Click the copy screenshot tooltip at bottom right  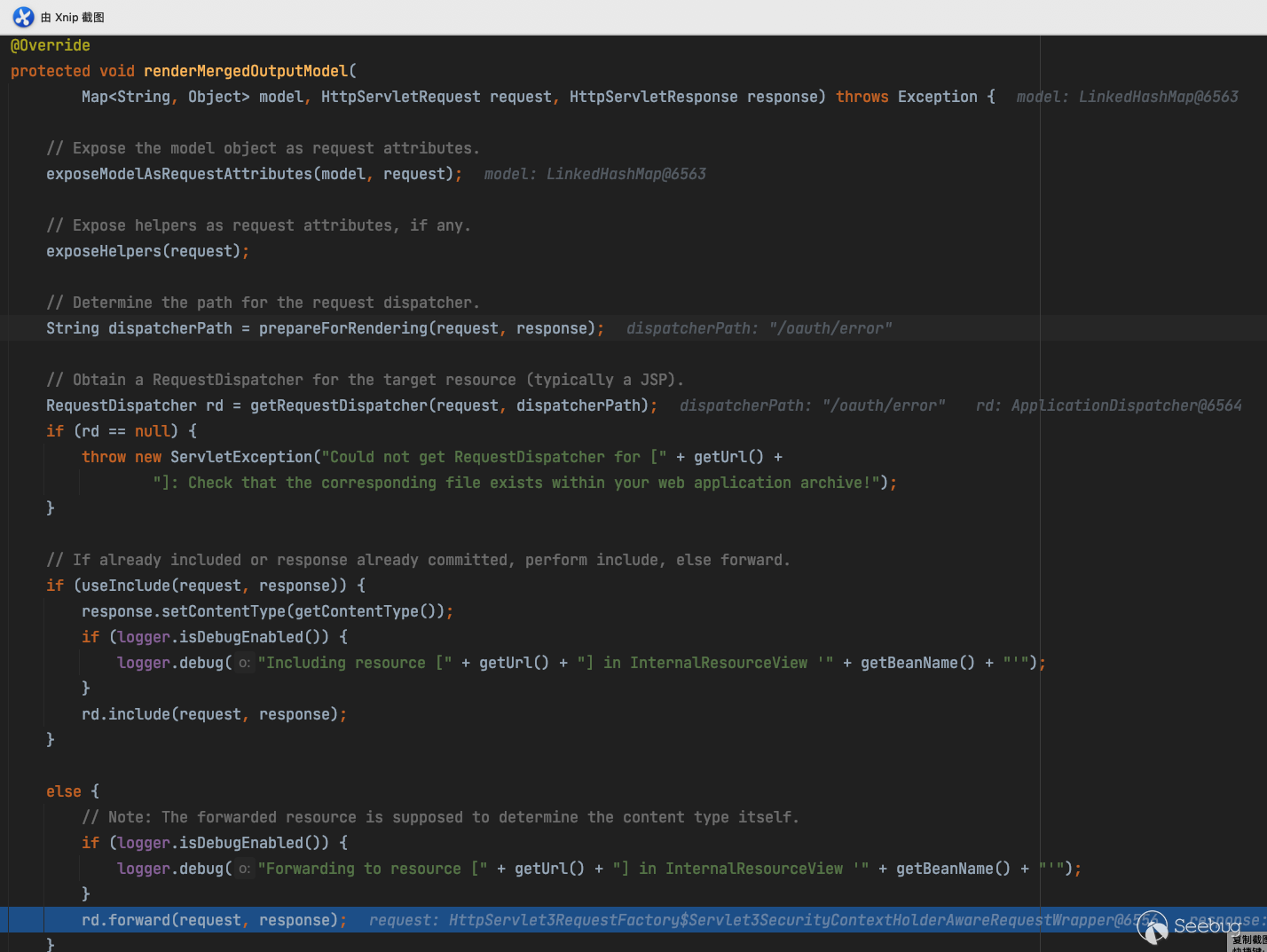point(1248,942)
